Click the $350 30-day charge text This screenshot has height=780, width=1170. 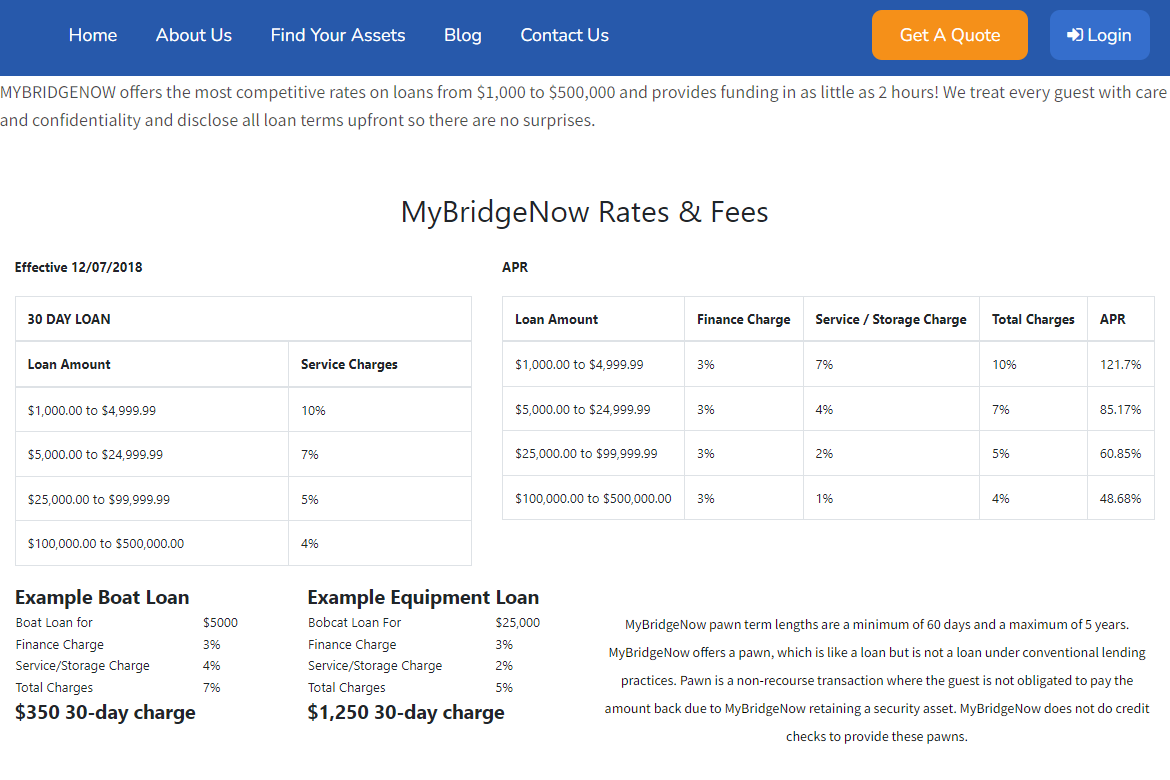[x=105, y=712]
